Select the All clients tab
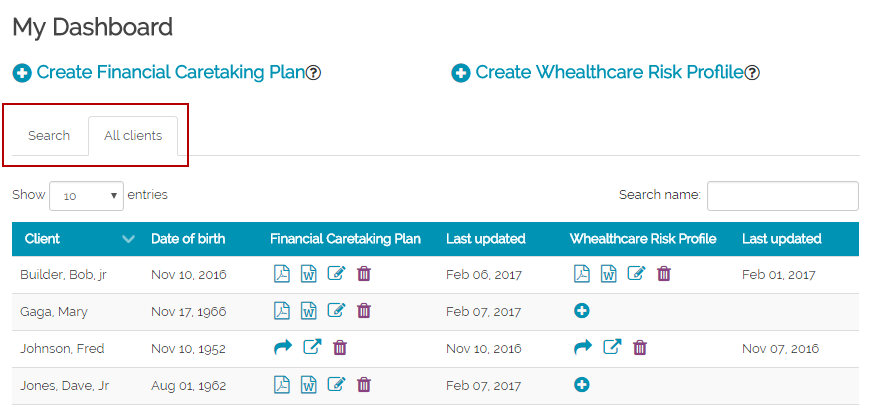 coord(133,136)
